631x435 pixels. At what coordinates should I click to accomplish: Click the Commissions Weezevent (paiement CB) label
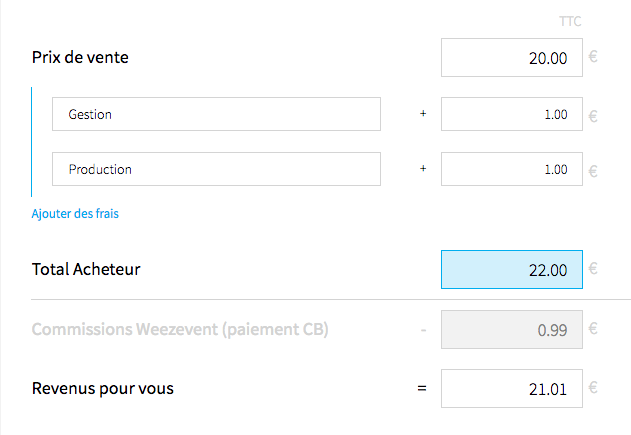point(180,329)
